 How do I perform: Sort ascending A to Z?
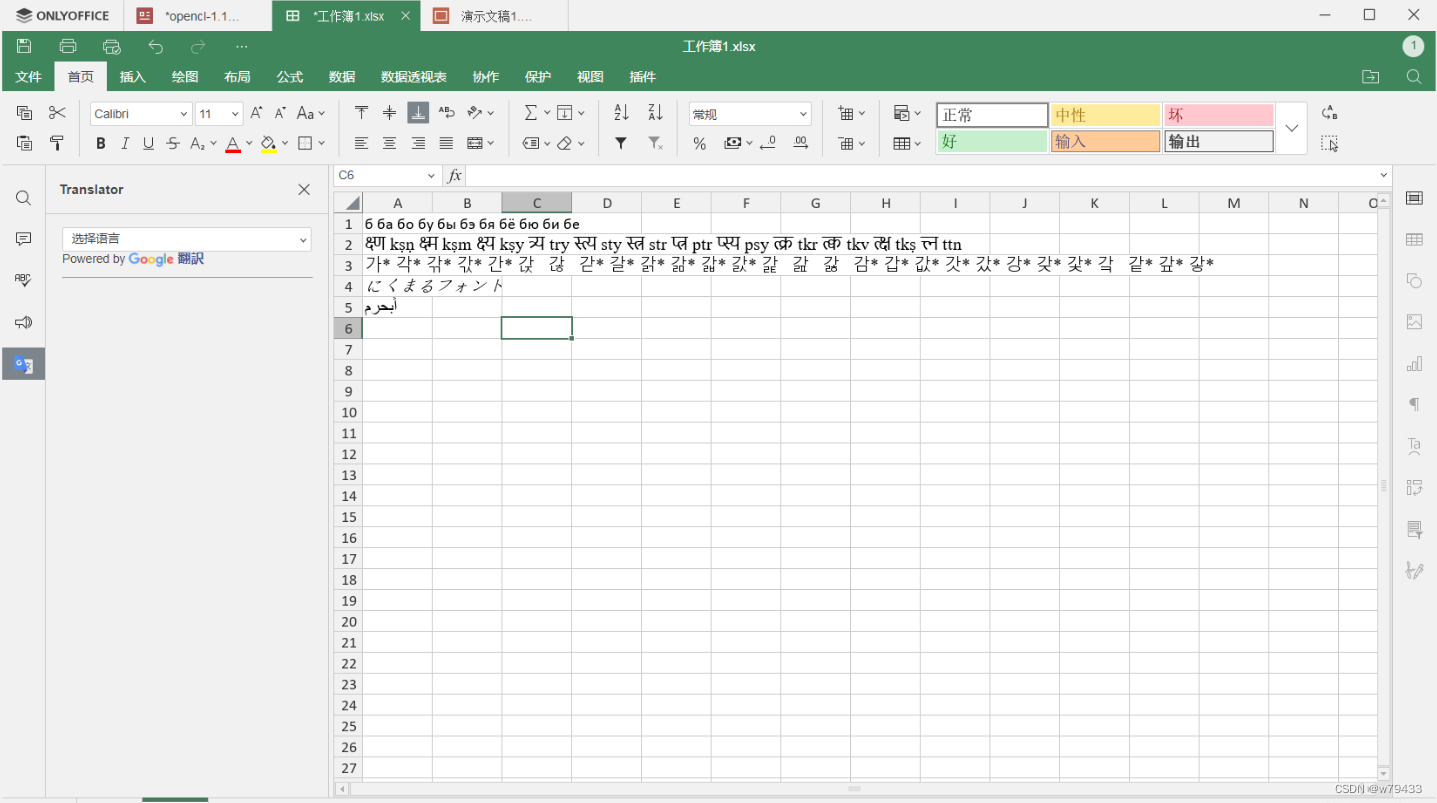click(x=621, y=113)
